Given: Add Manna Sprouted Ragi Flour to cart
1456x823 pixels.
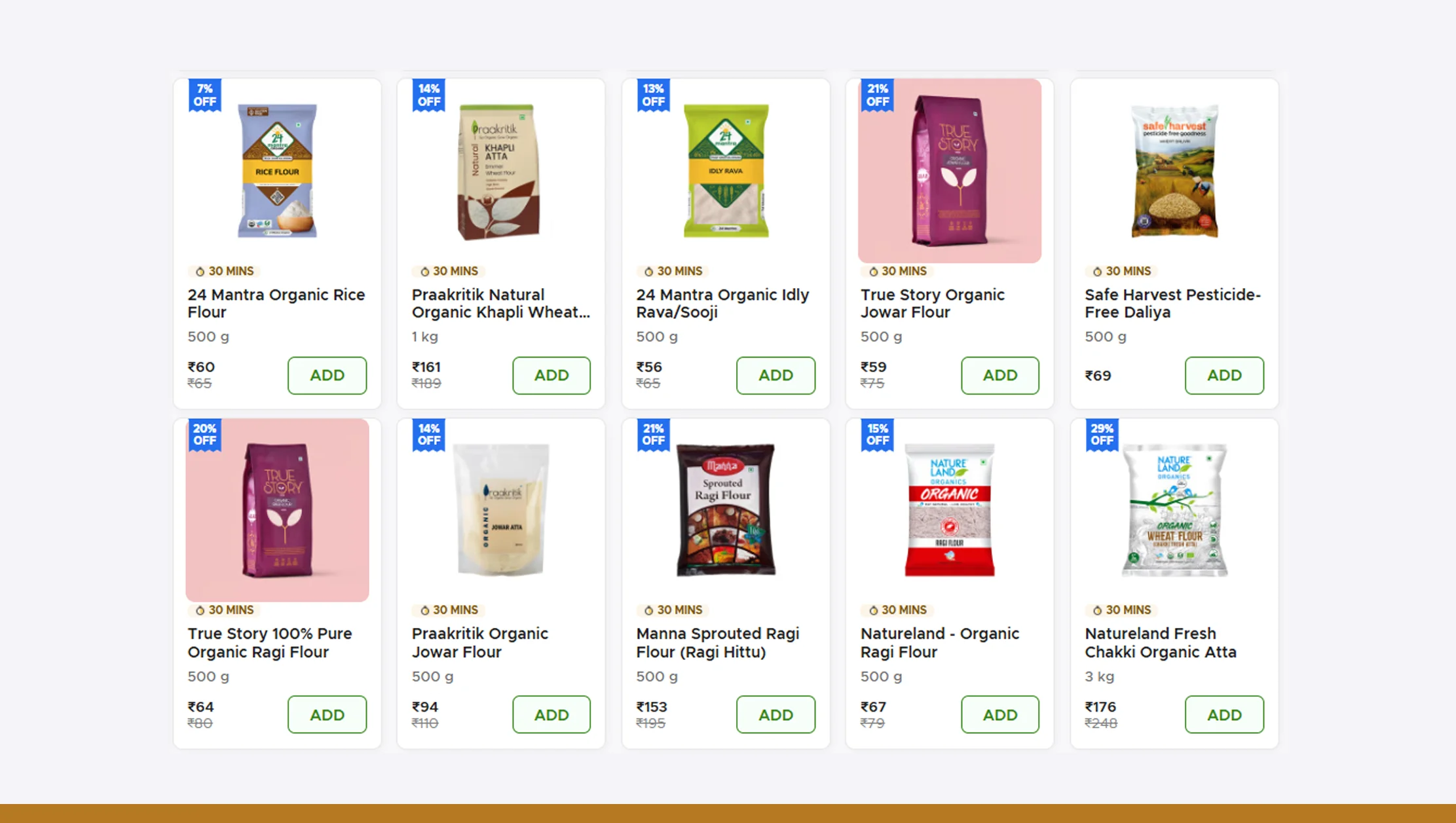Looking at the screenshot, I should (x=775, y=714).
